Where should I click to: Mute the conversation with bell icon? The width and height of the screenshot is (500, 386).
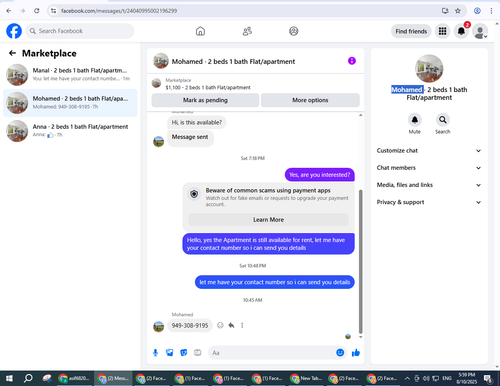point(415,120)
